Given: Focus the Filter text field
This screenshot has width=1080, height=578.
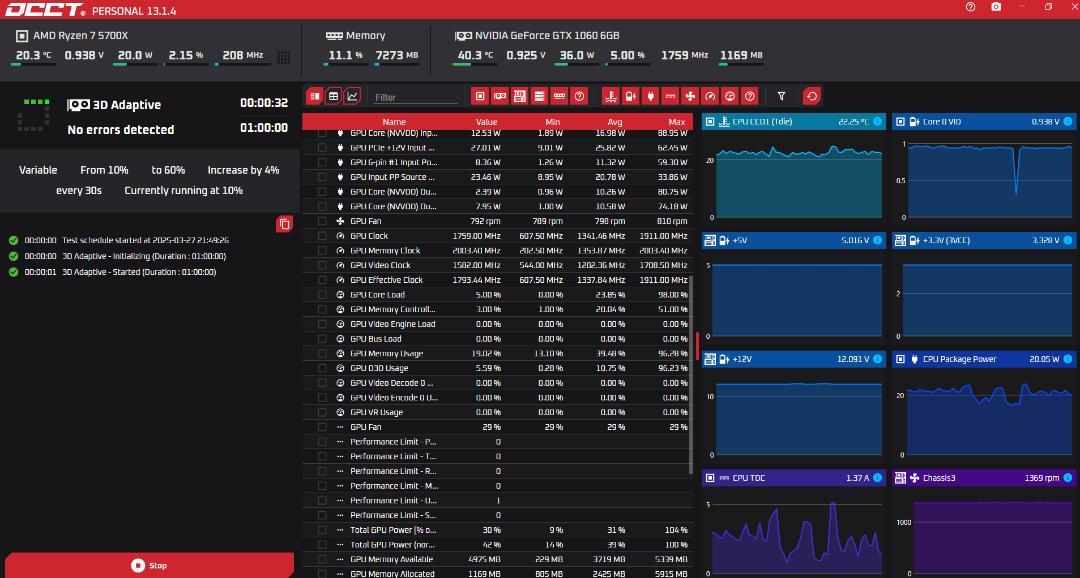Looking at the screenshot, I should pos(416,97).
